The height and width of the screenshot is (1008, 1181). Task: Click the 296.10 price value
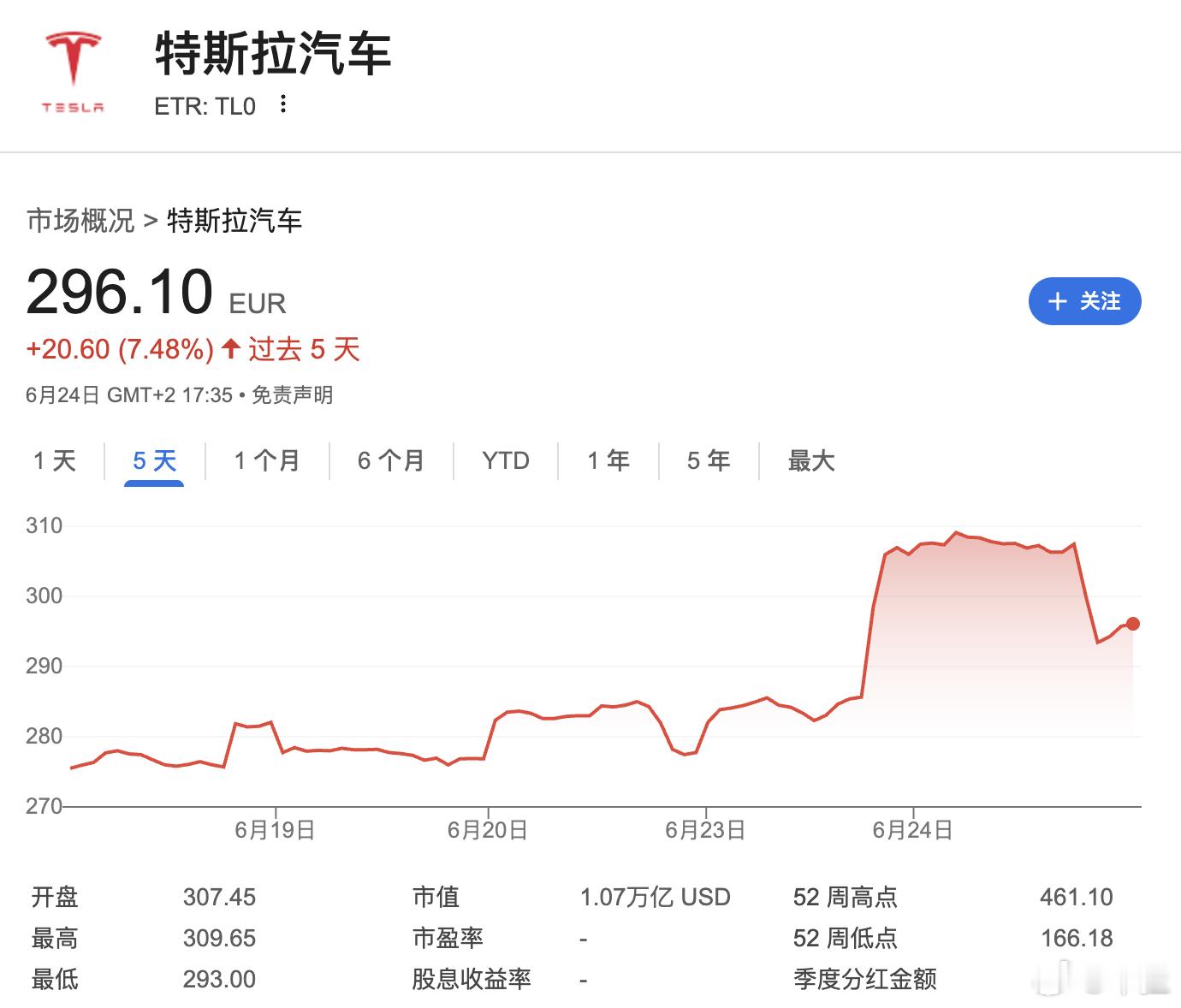point(120,292)
